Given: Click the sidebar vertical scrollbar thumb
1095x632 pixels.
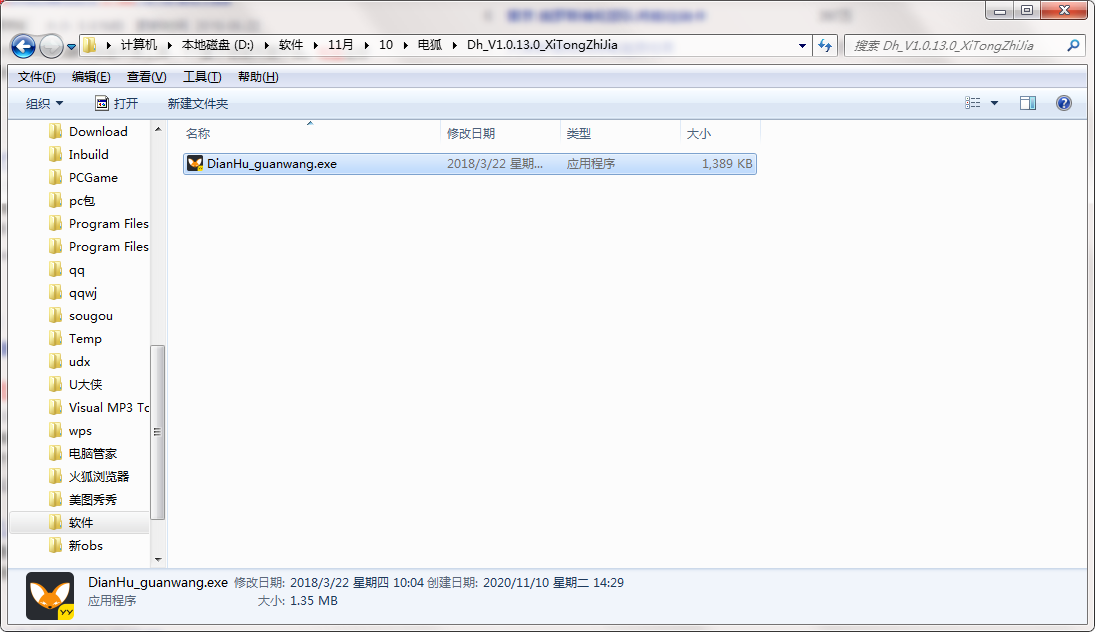Looking at the screenshot, I should coord(157,430).
